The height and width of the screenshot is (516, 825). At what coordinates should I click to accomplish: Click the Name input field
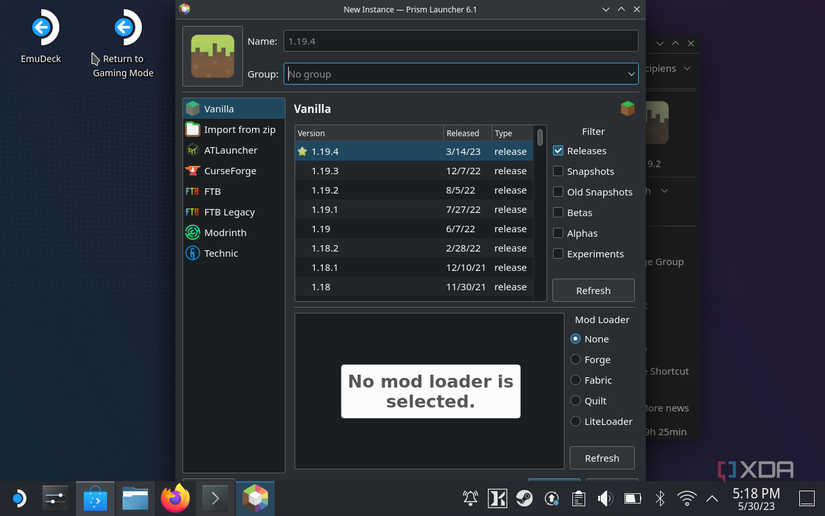[x=461, y=41]
